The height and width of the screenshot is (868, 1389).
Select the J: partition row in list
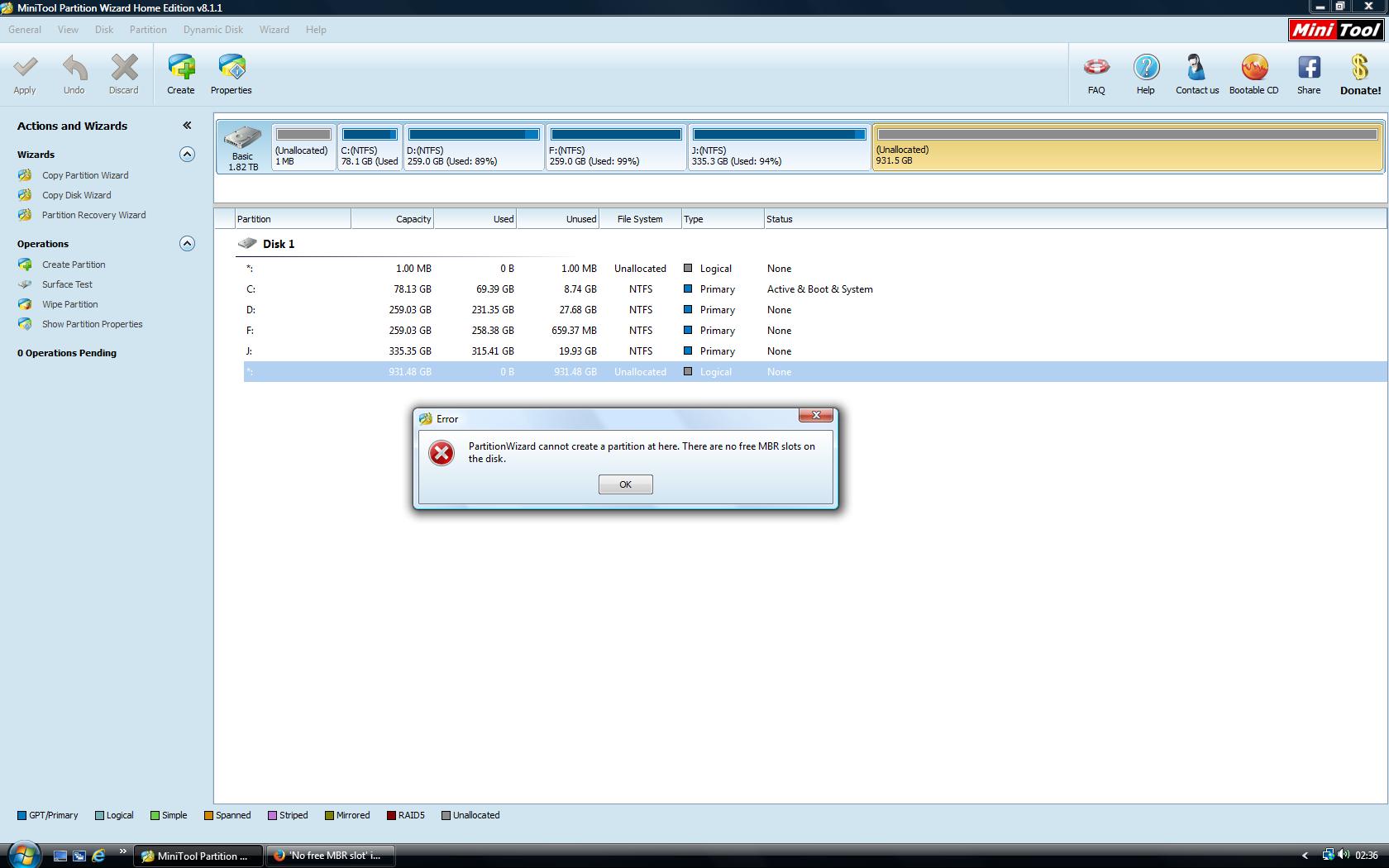[x=814, y=351]
